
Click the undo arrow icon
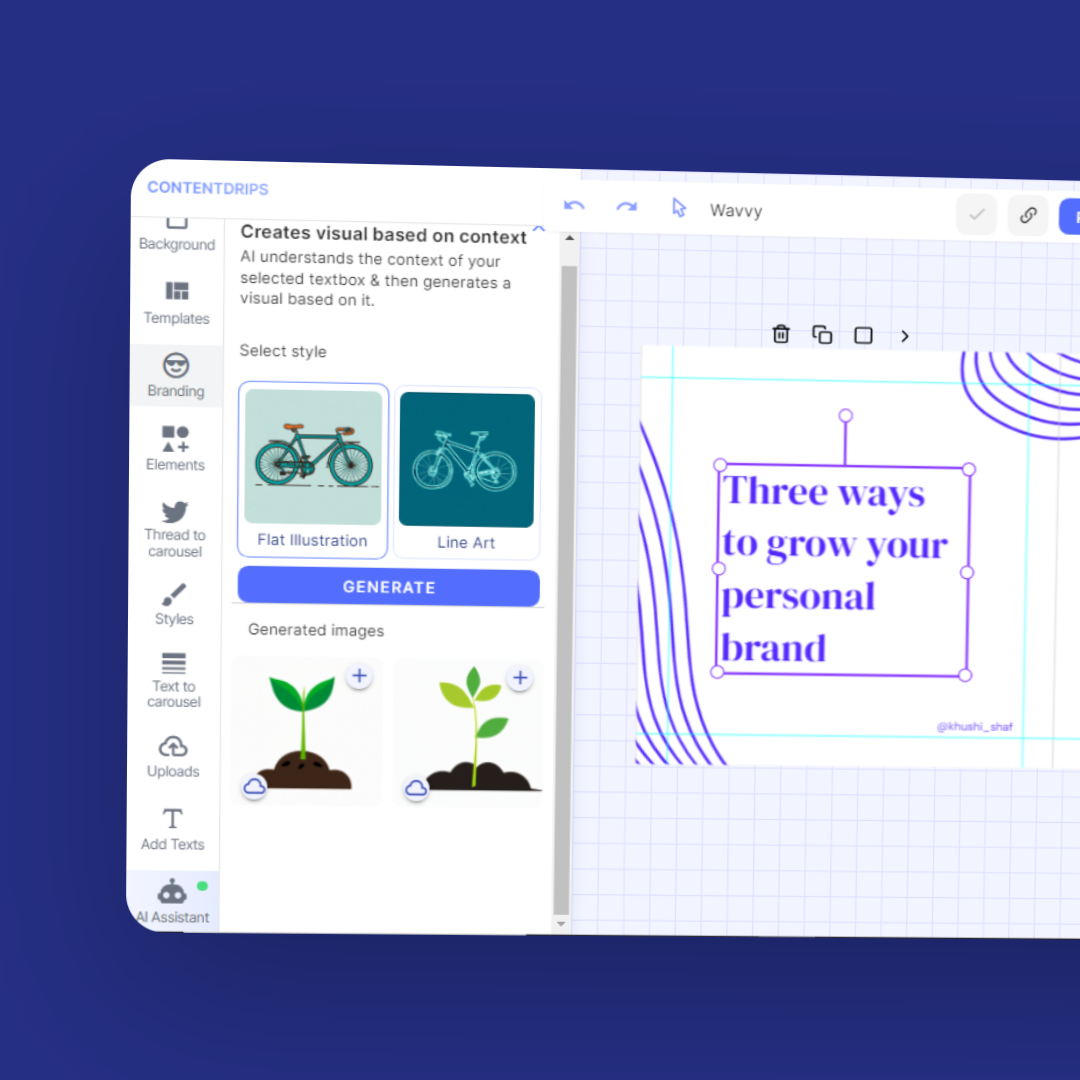click(x=574, y=206)
